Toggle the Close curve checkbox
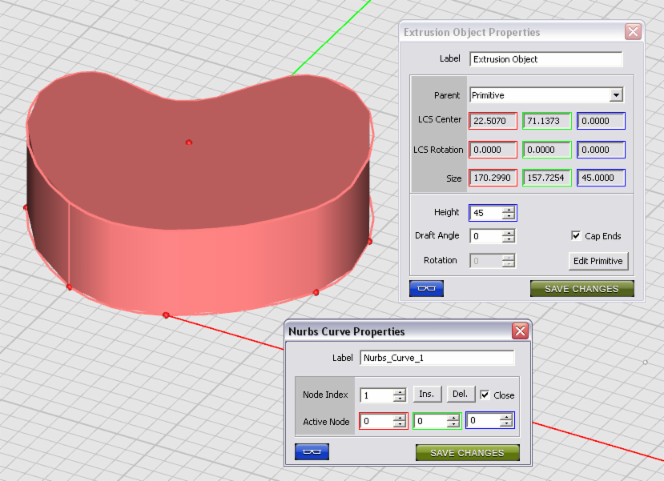Viewport: 664px width, 481px height. (486, 395)
